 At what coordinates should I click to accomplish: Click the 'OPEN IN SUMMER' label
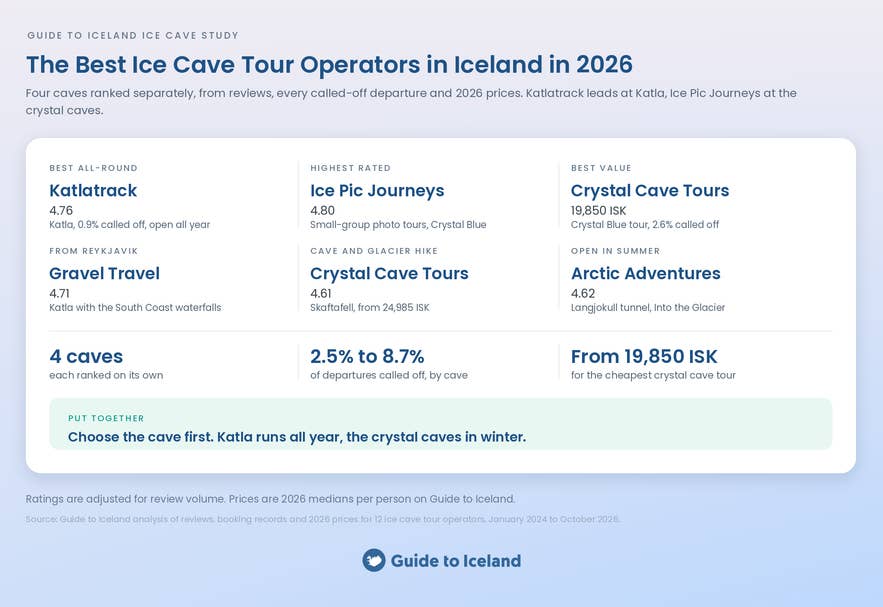616,251
